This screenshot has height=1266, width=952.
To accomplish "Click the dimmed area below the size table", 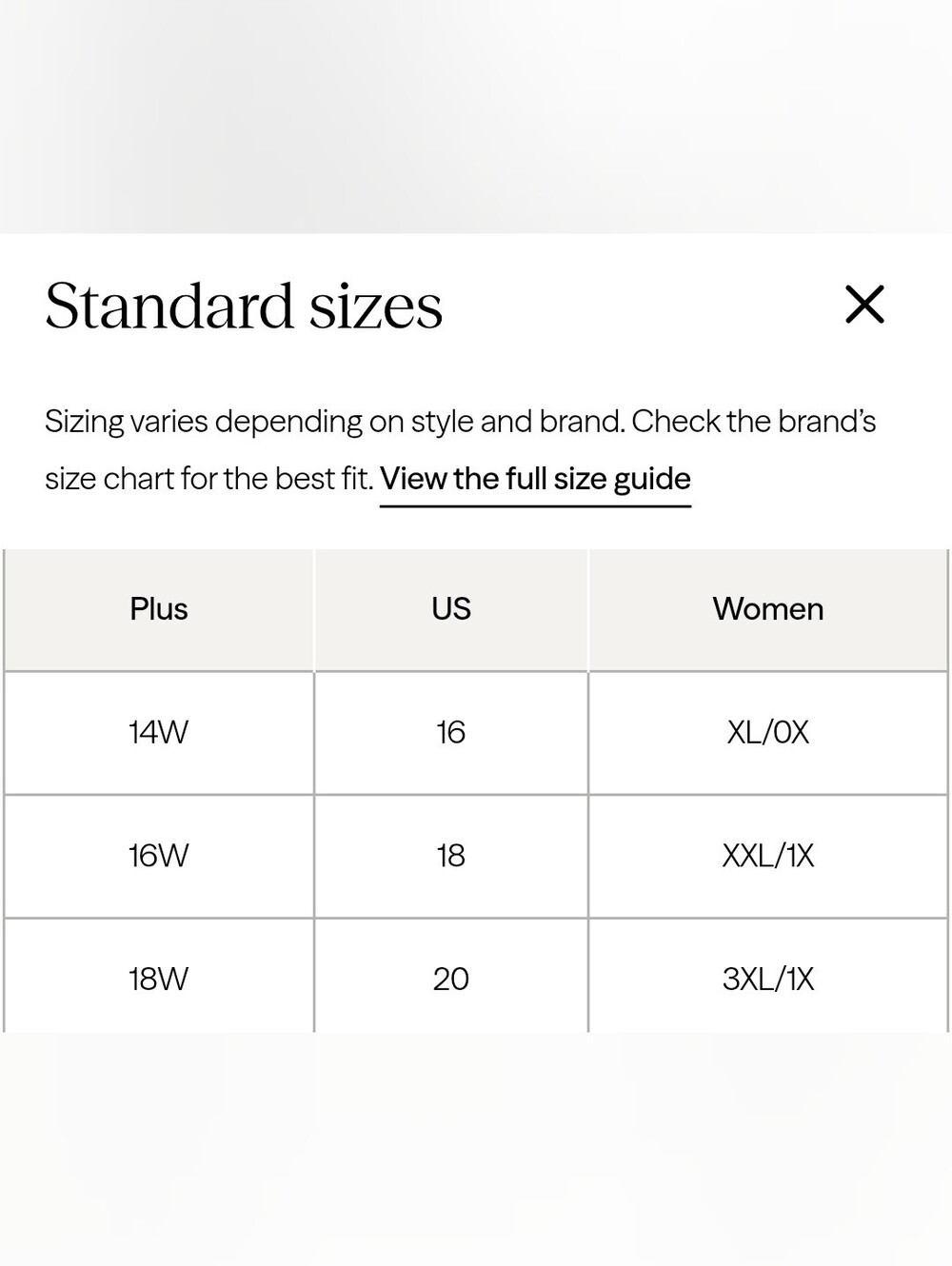I will point(476,1149).
